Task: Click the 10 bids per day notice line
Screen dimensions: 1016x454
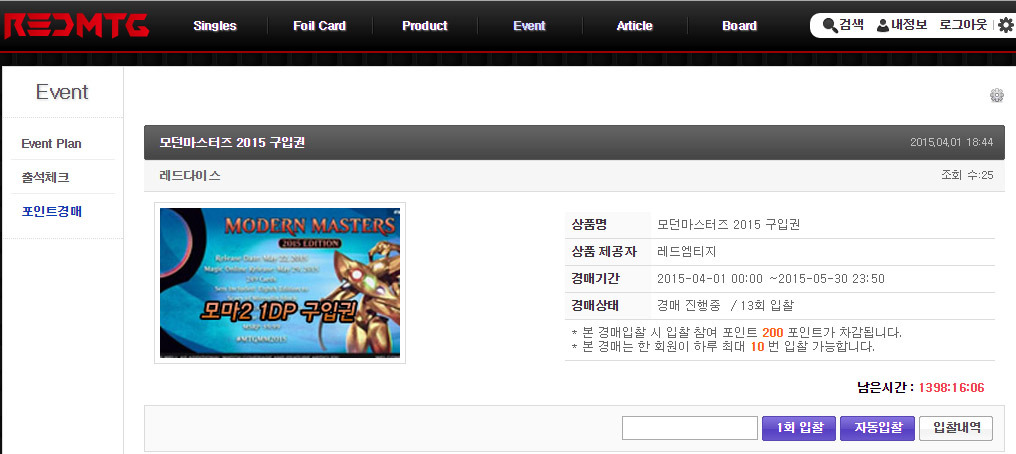Action: [x=723, y=346]
